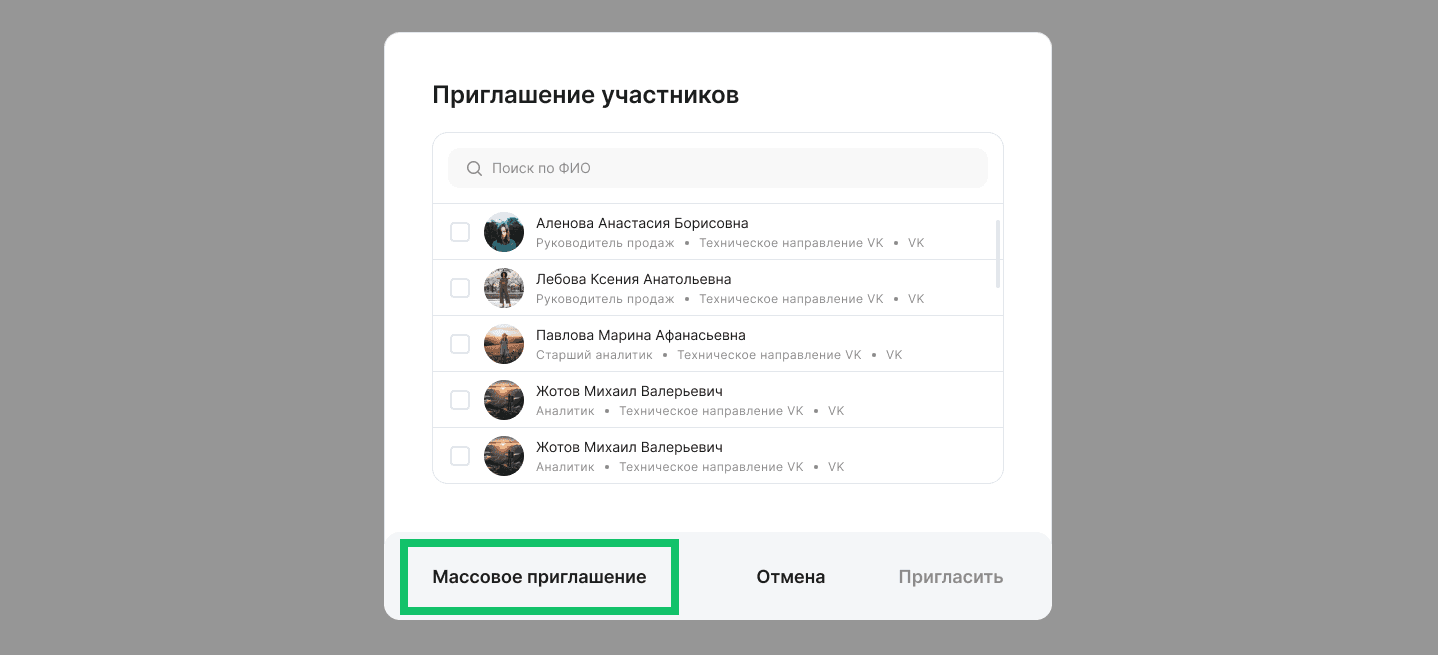1438x655 pixels.
Task: Click the Поиск по ФИО search field
Action: point(717,168)
